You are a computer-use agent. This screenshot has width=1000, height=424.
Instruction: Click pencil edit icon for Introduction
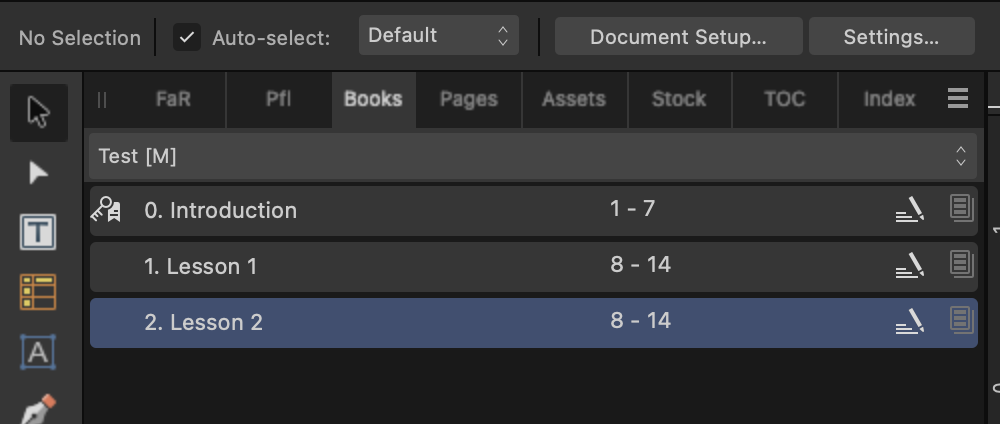point(910,209)
